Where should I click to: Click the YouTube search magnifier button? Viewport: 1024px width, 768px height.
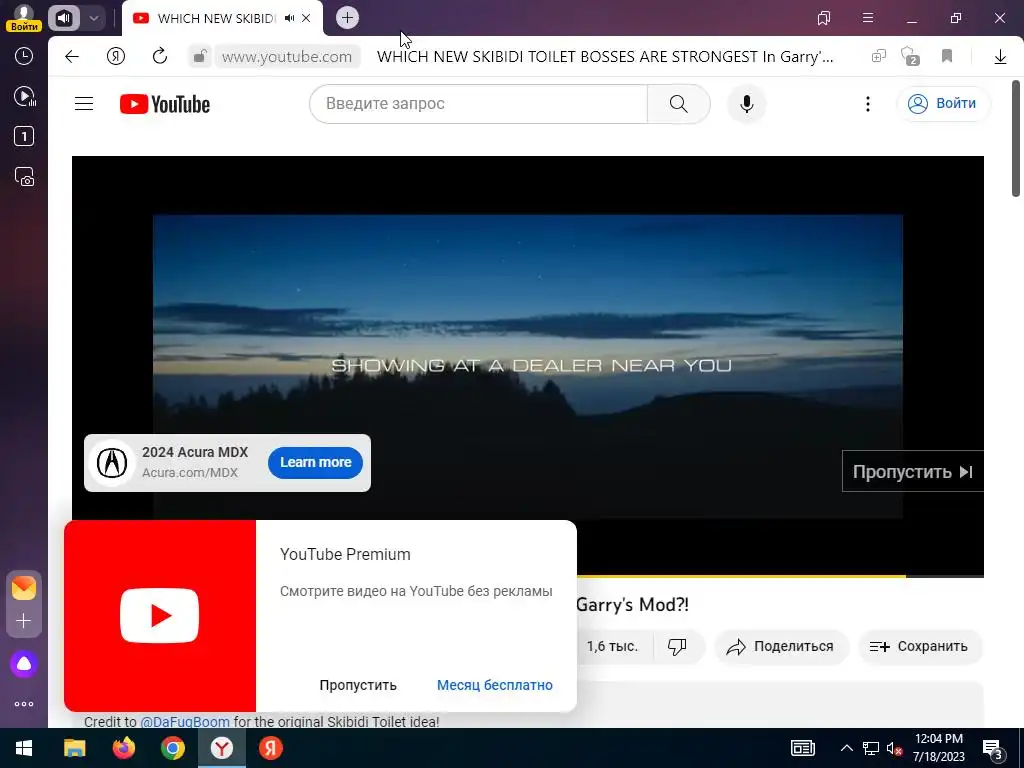(x=679, y=104)
